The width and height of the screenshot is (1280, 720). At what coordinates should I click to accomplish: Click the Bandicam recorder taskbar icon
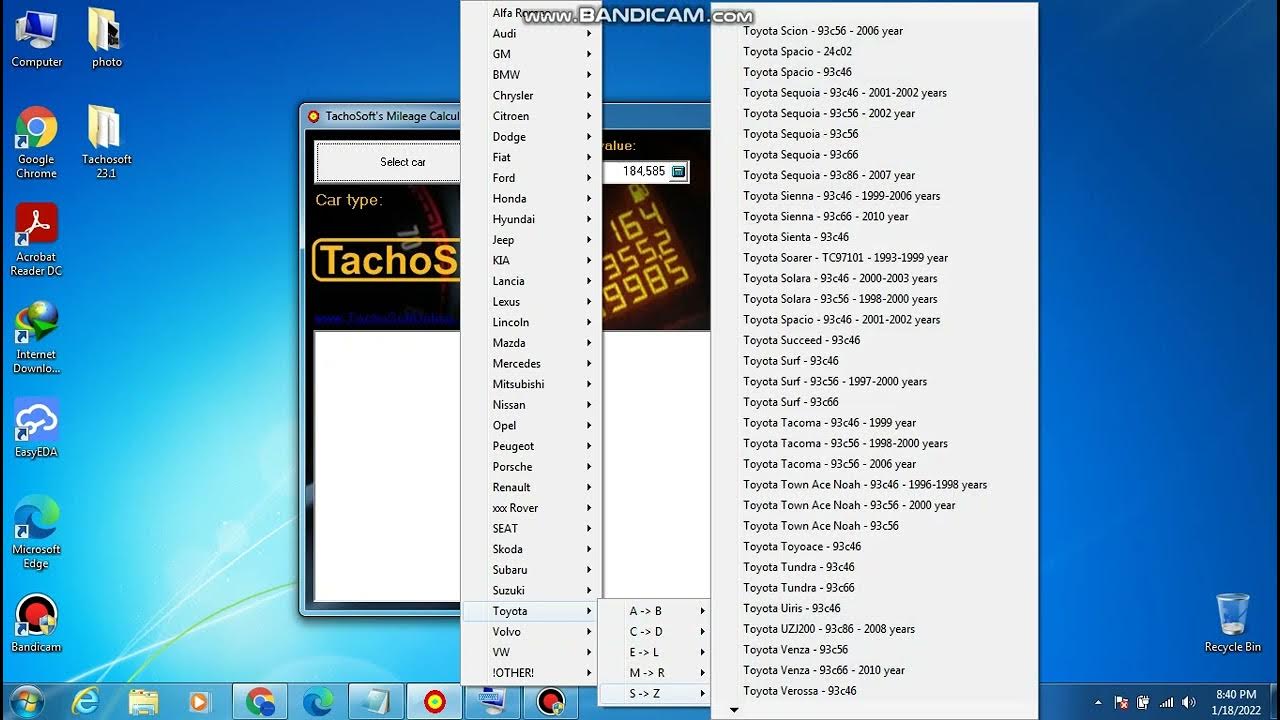click(x=550, y=702)
